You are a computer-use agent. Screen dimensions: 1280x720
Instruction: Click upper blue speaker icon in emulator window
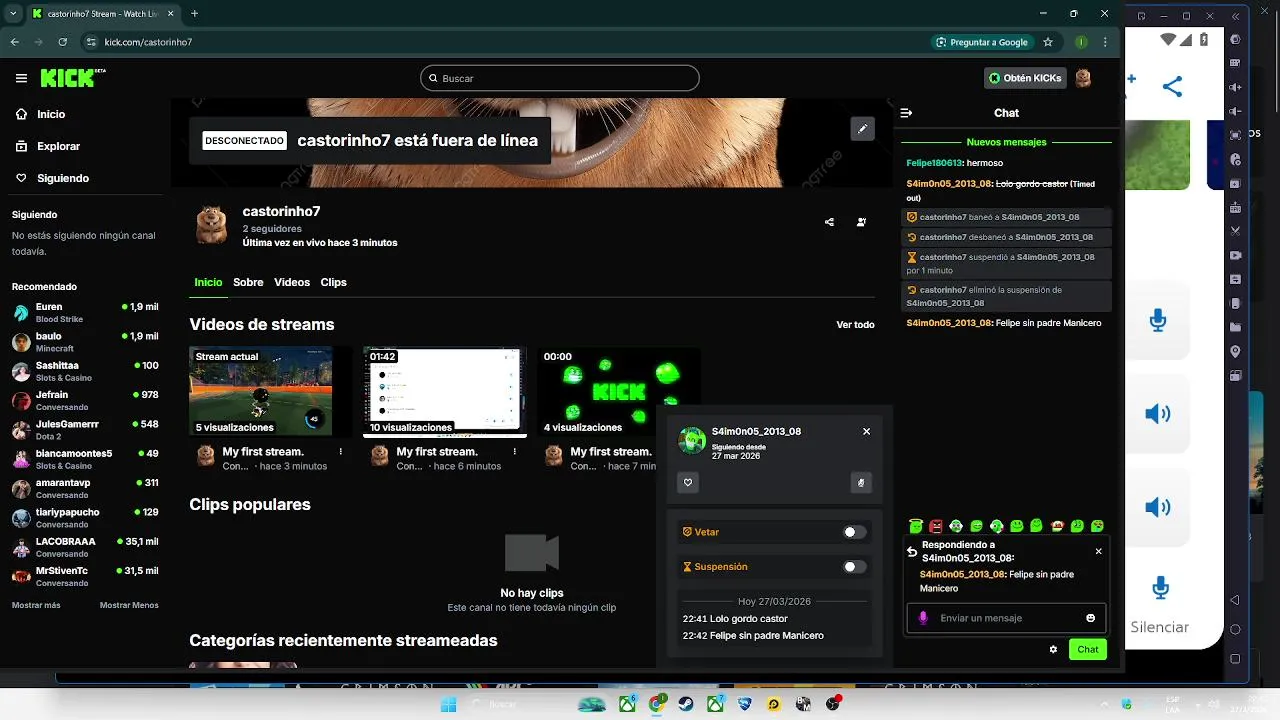point(1158,414)
